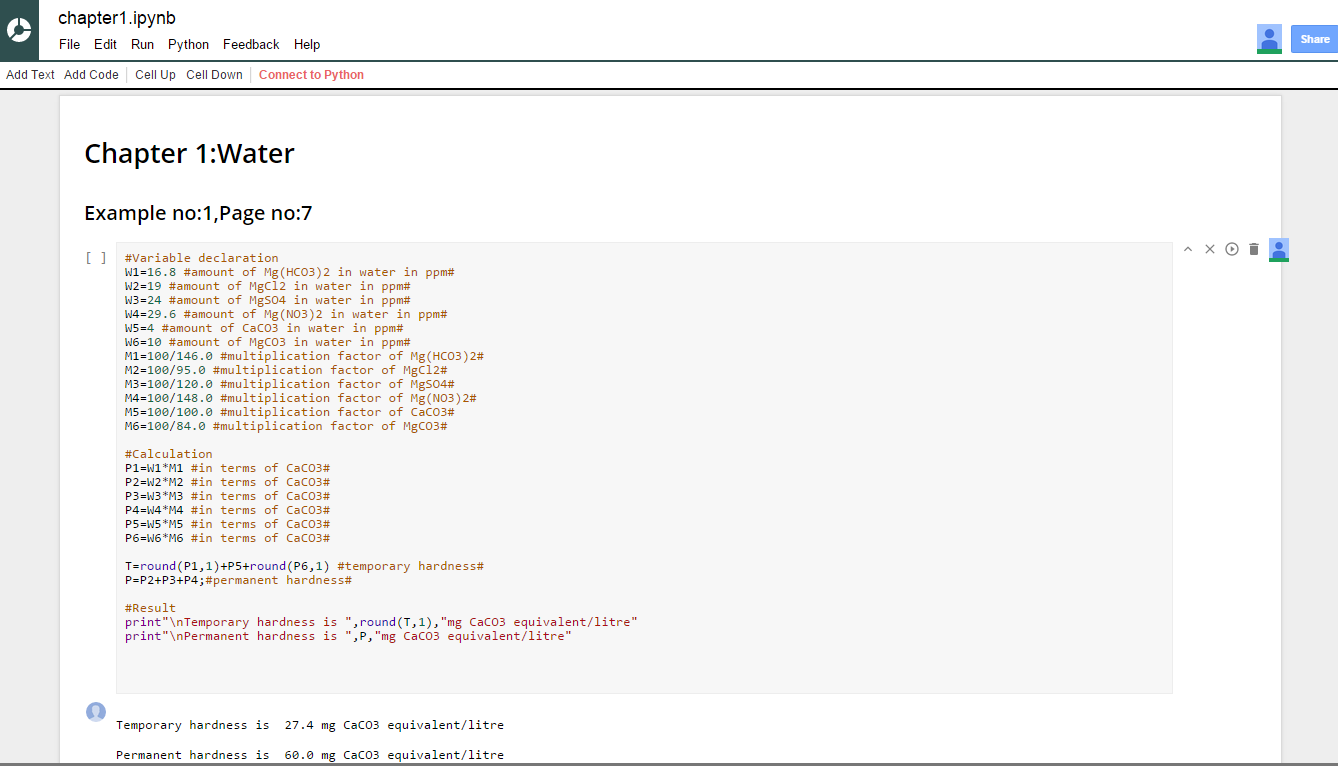This screenshot has height=766, width=1338.
Task: Click the Connect to Python link
Action: point(311,75)
